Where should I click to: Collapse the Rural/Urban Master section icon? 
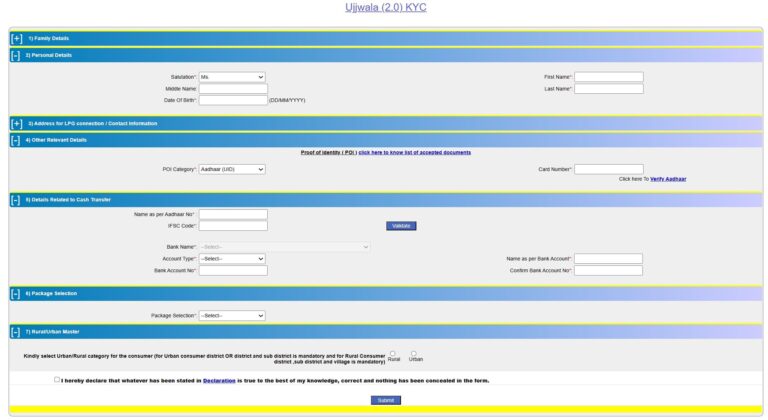16,331
